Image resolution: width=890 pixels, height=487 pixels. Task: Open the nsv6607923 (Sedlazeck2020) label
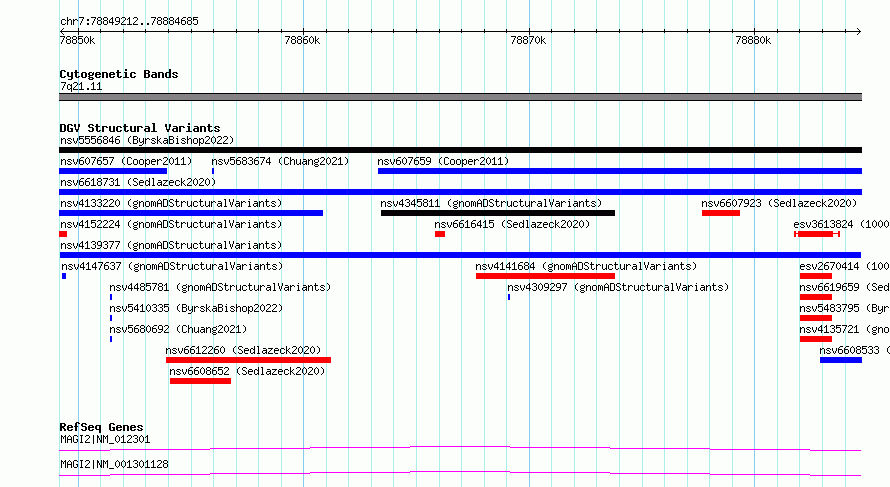(x=779, y=203)
